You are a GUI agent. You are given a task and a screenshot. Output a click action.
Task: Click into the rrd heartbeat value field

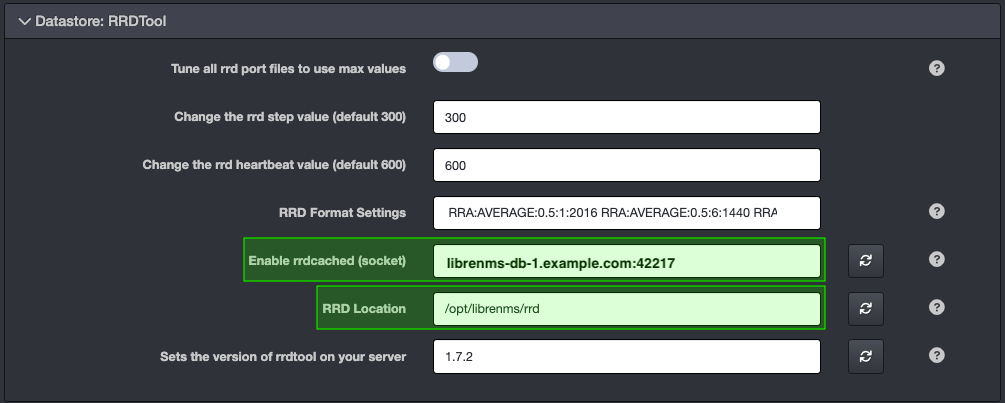pyautogui.click(x=626, y=165)
